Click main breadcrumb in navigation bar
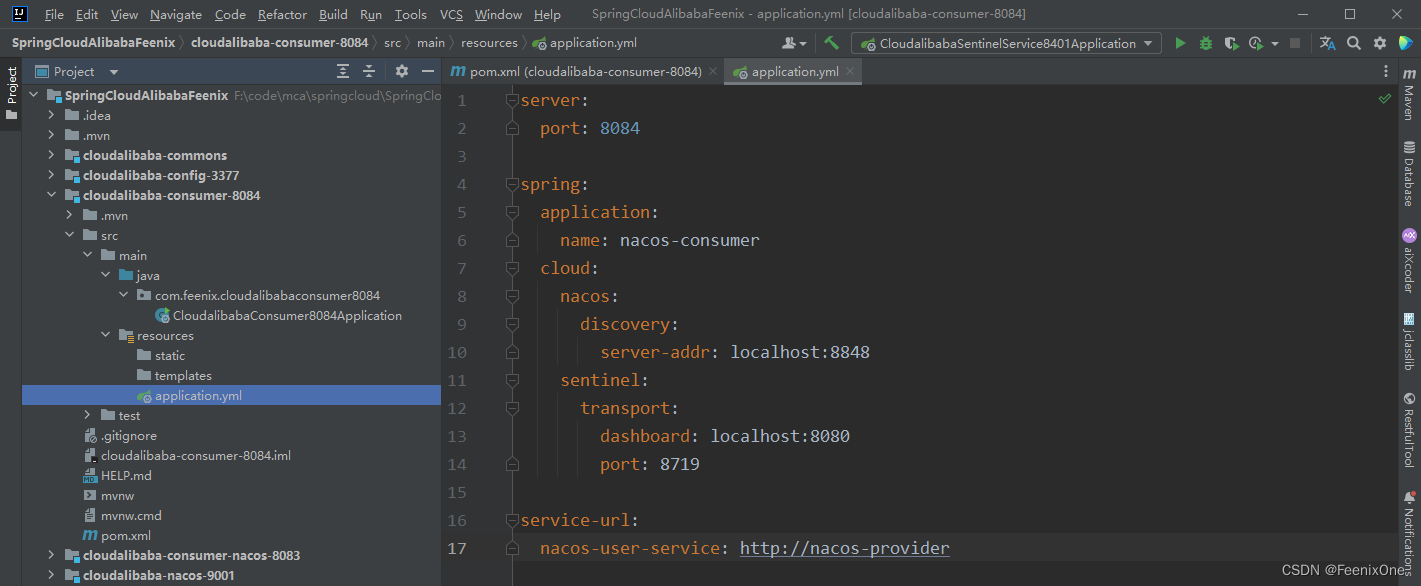The image size is (1421, 586). coord(431,43)
